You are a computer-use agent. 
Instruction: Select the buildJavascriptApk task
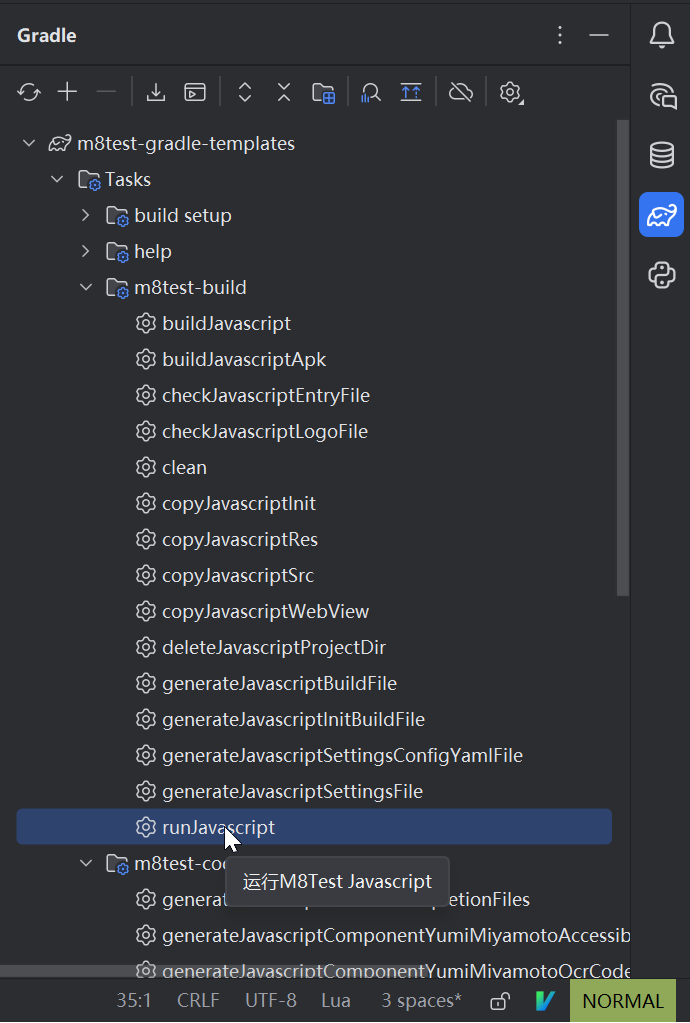click(244, 359)
